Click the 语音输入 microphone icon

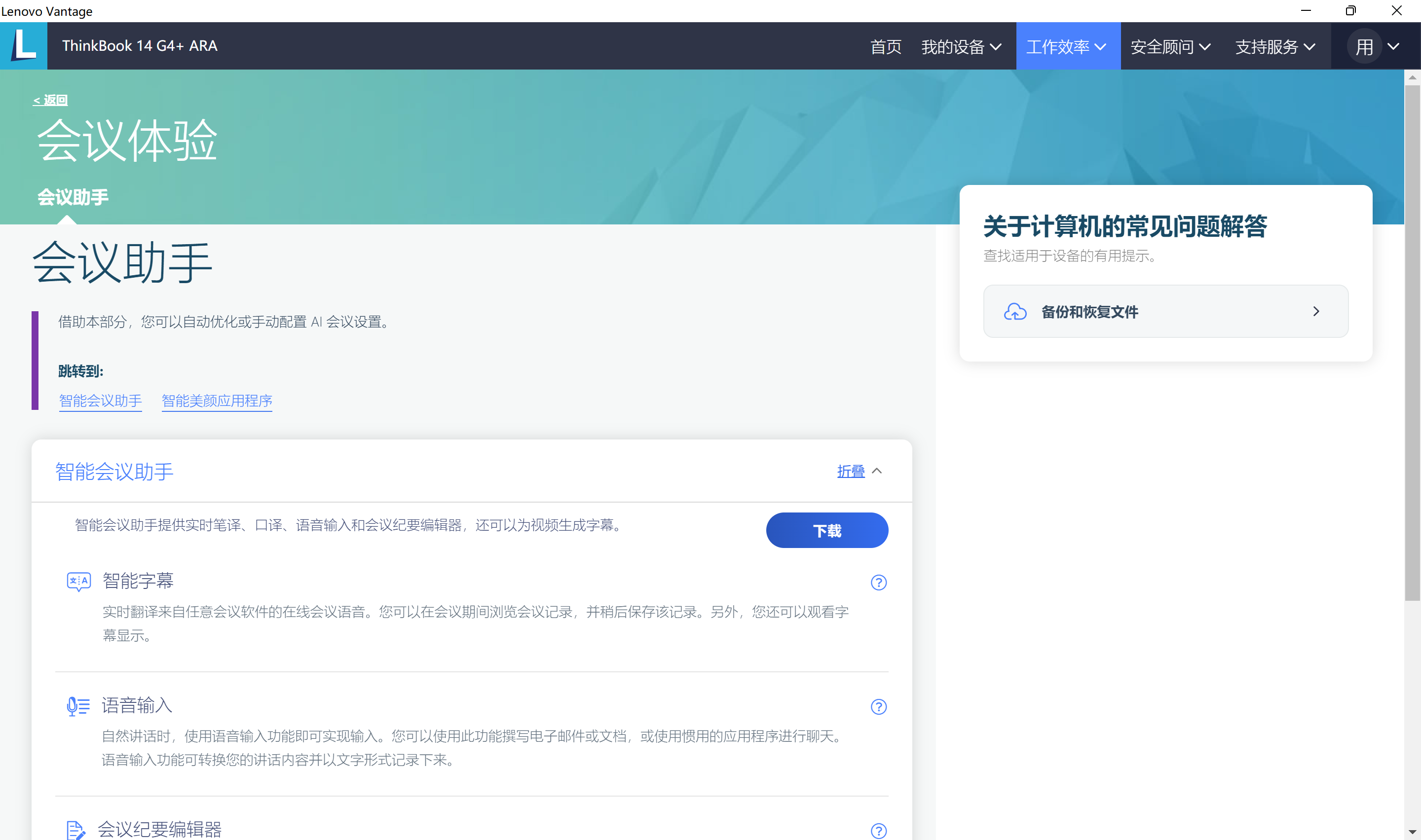[78, 706]
